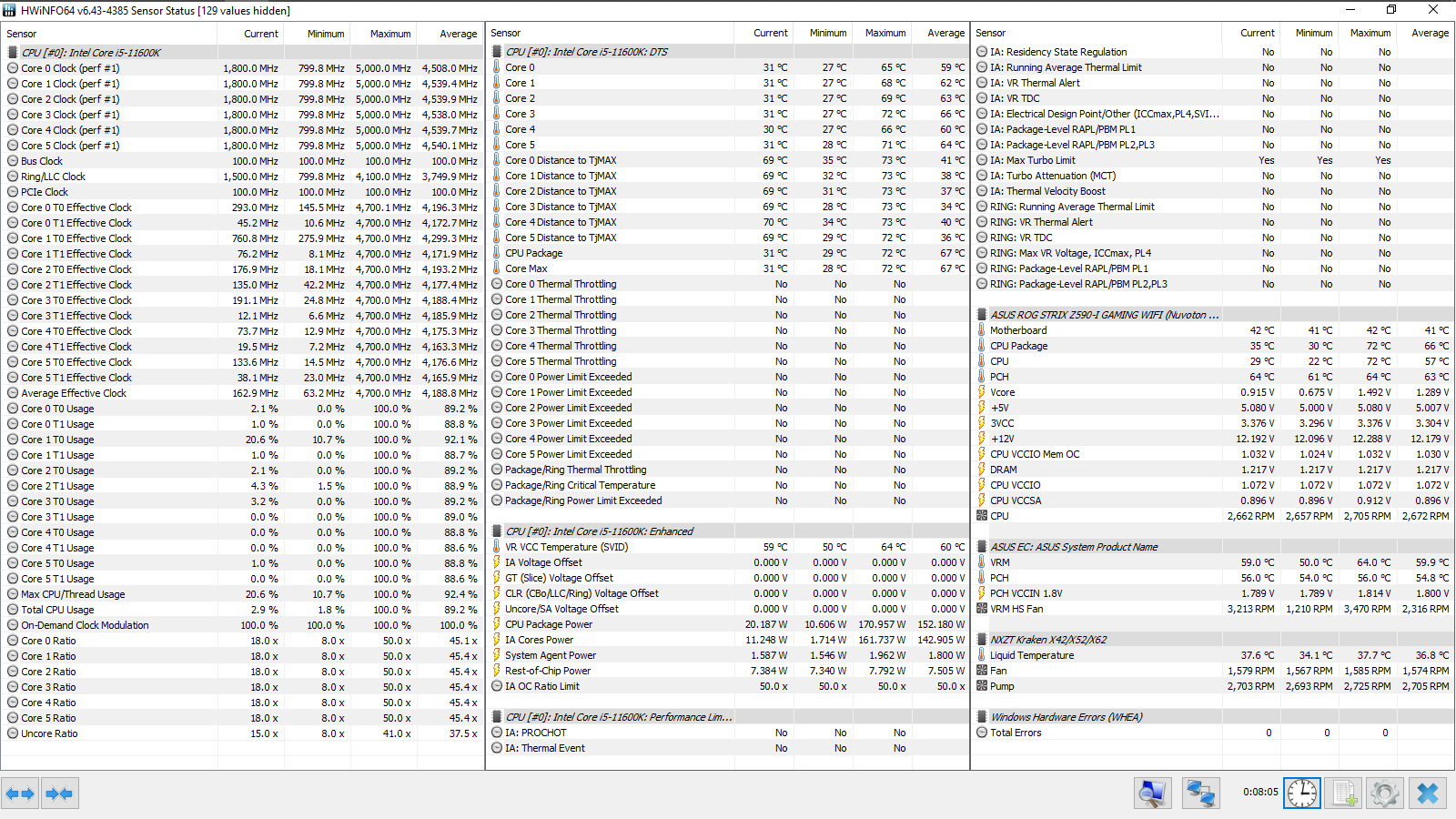Click fan icon next to VRM HS Fan row
This screenshot has height=819, width=1456.
[x=982, y=609]
